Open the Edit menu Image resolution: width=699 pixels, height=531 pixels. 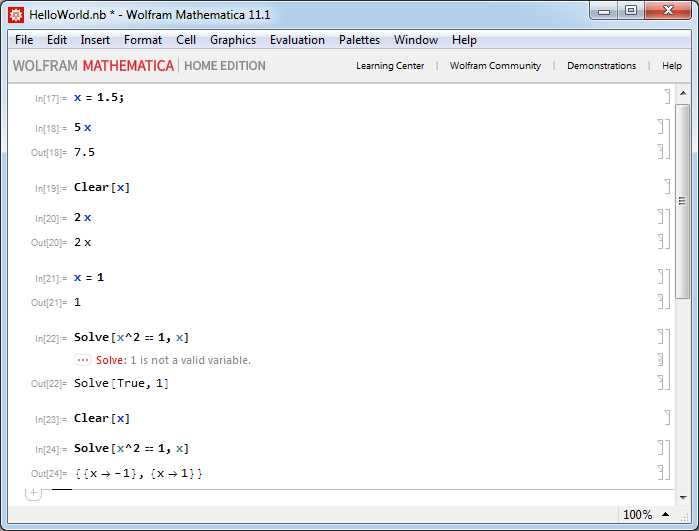pyautogui.click(x=57, y=40)
